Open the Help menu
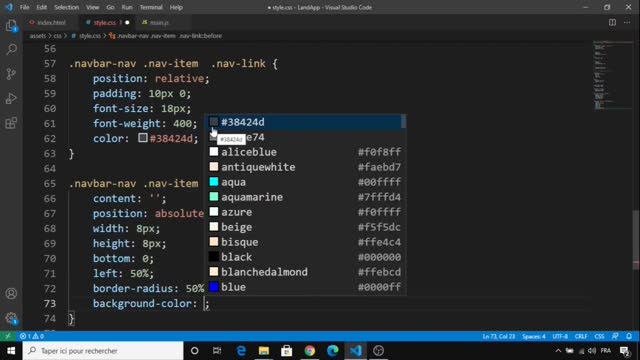 pyautogui.click(x=176, y=7)
